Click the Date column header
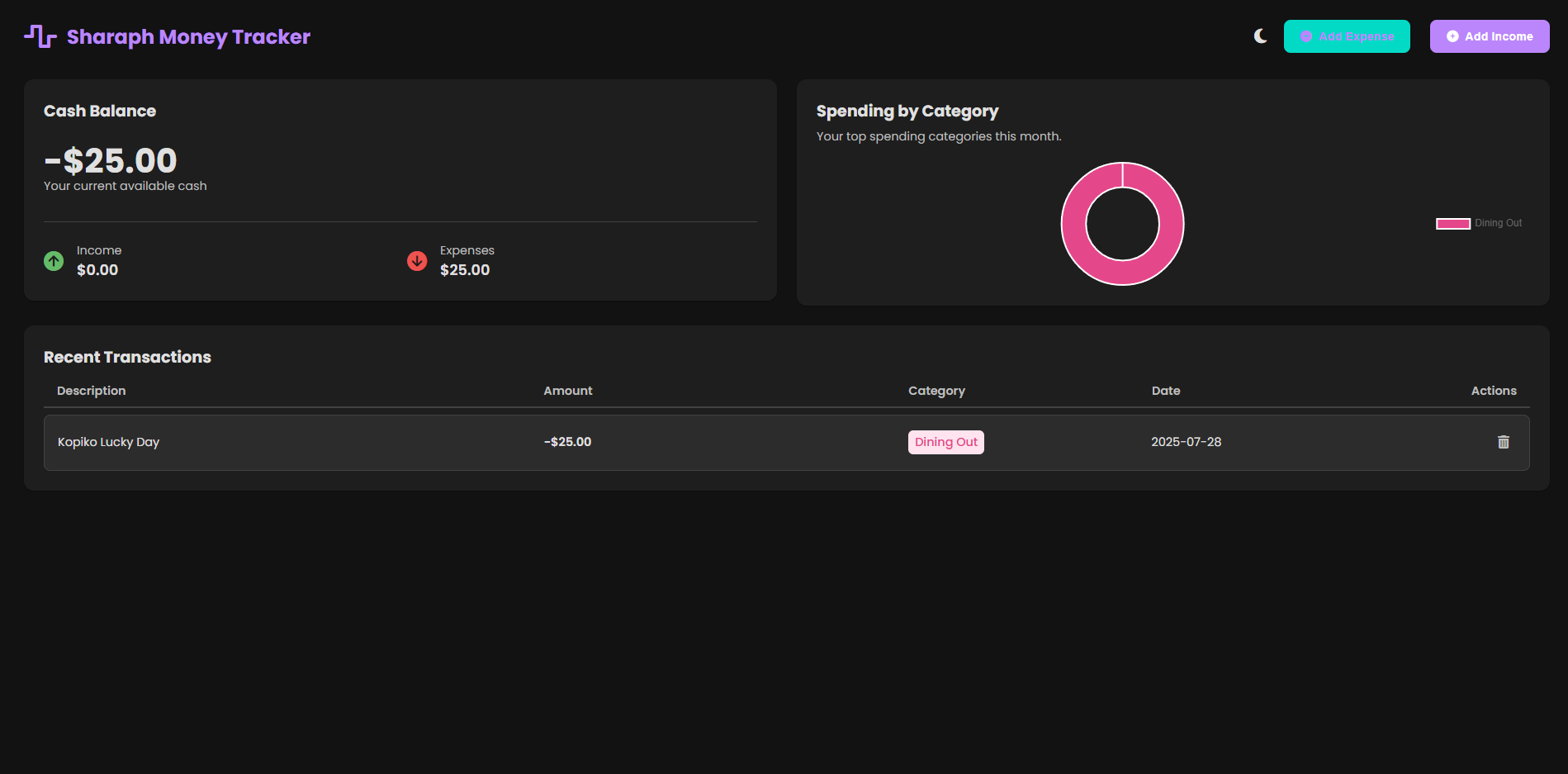This screenshot has height=774, width=1568. coord(1166,391)
